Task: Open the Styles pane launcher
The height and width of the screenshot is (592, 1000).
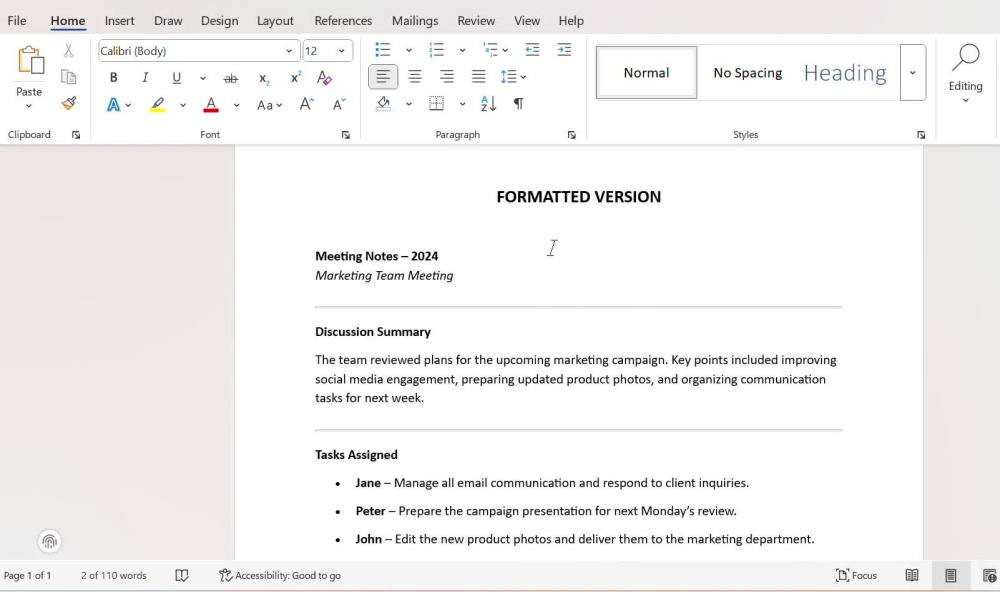Action: (921, 135)
